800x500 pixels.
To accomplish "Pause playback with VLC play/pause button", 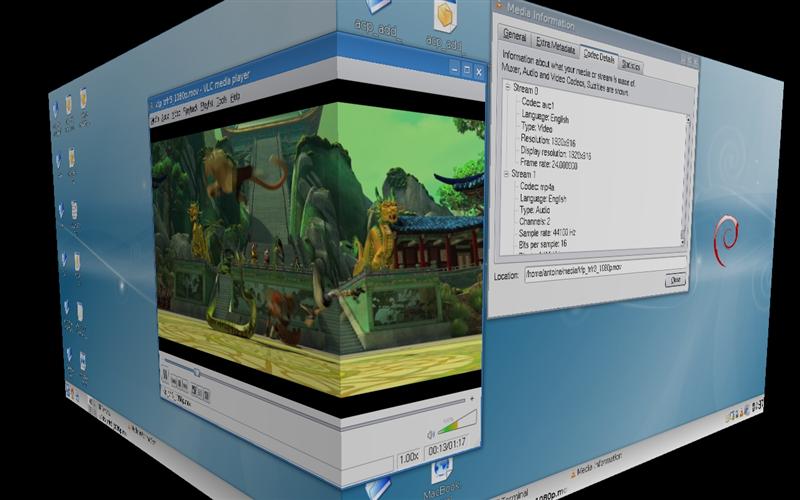I will [x=165, y=375].
